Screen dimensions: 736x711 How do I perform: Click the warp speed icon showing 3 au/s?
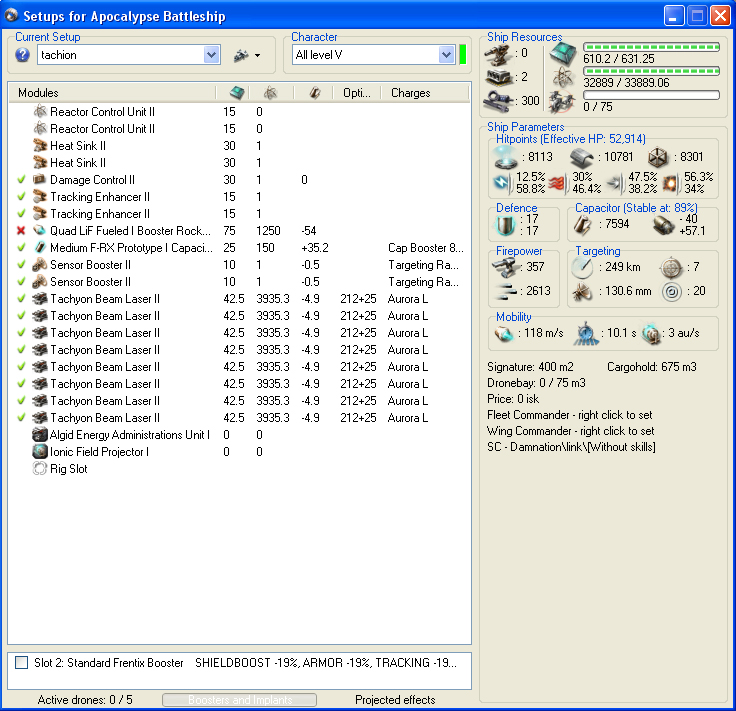[652, 334]
